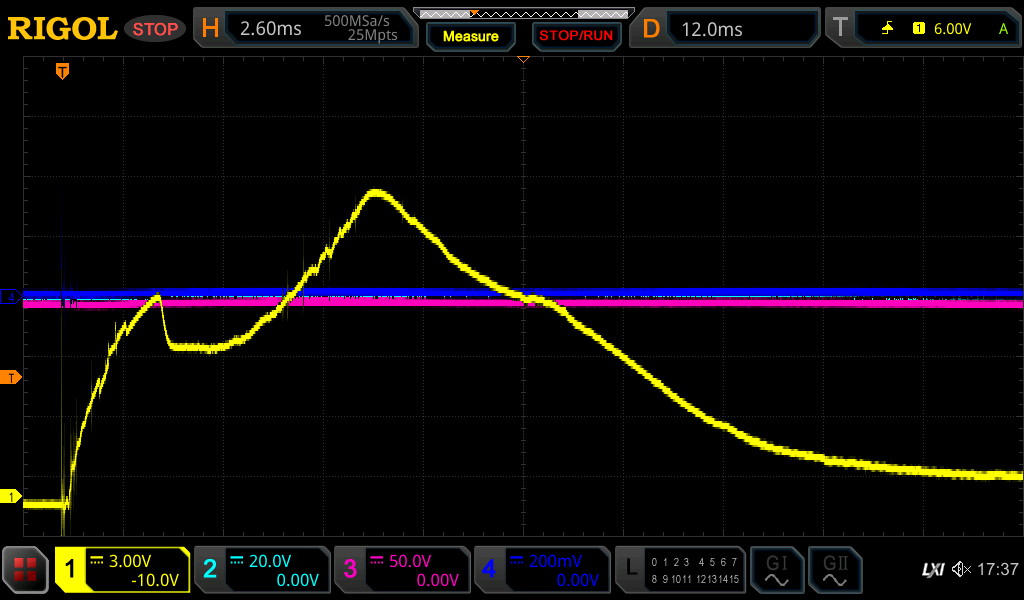The width and height of the screenshot is (1024, 600).
Task: Open delay 12.0ms settings panel
Action: 728,29
